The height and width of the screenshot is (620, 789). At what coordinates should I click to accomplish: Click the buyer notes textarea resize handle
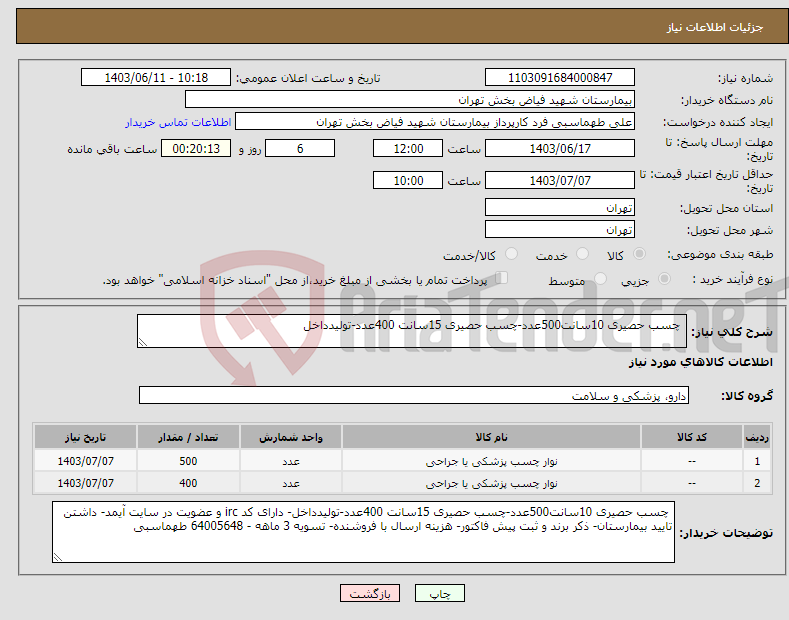click(58, 557)
